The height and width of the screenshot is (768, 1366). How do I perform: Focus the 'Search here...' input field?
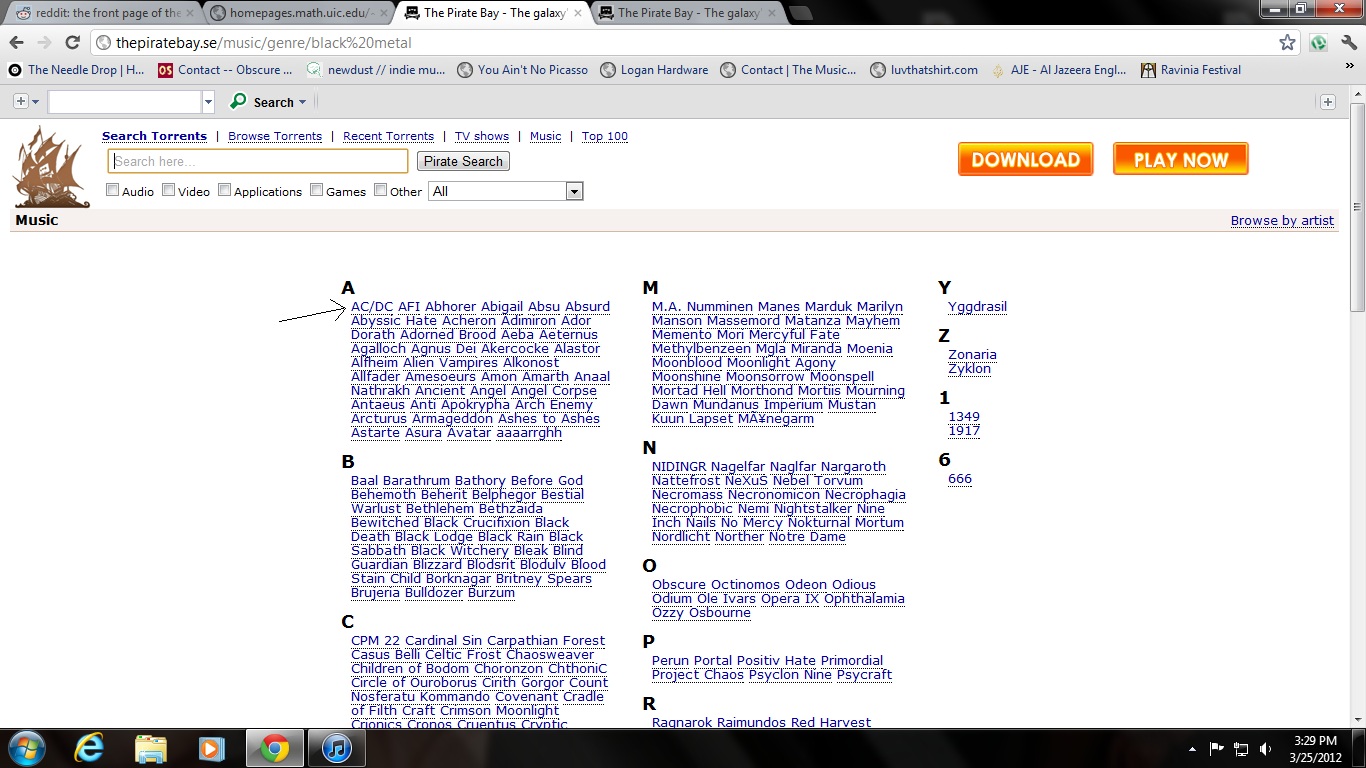tap(258, 161)
